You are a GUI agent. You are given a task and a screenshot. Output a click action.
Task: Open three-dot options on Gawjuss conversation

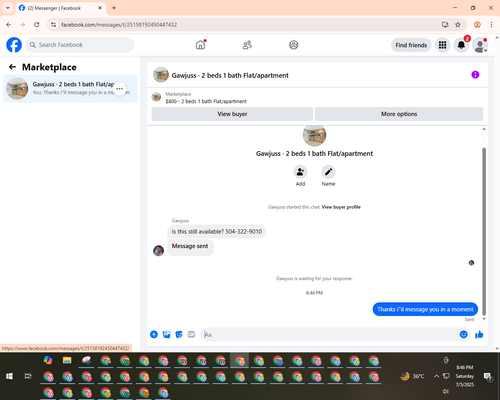pos(120,89)
